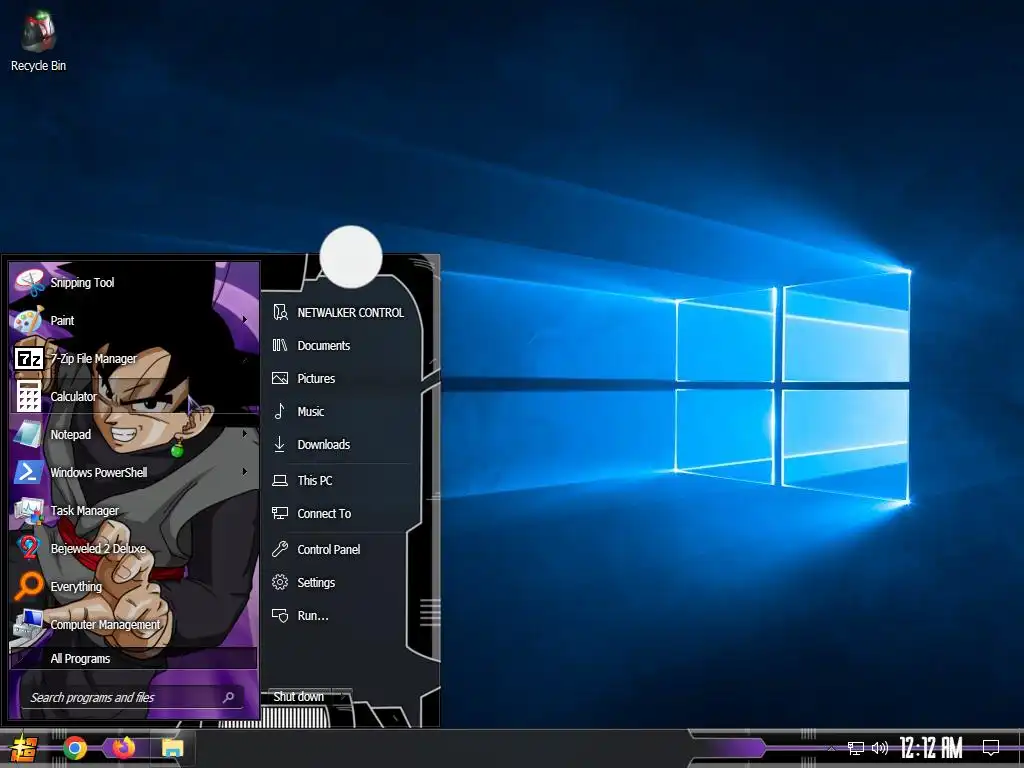The width and height of the screenshot is (1024, 768).
Task: Select Snipping Tool program label
Action: pos(82,282)
